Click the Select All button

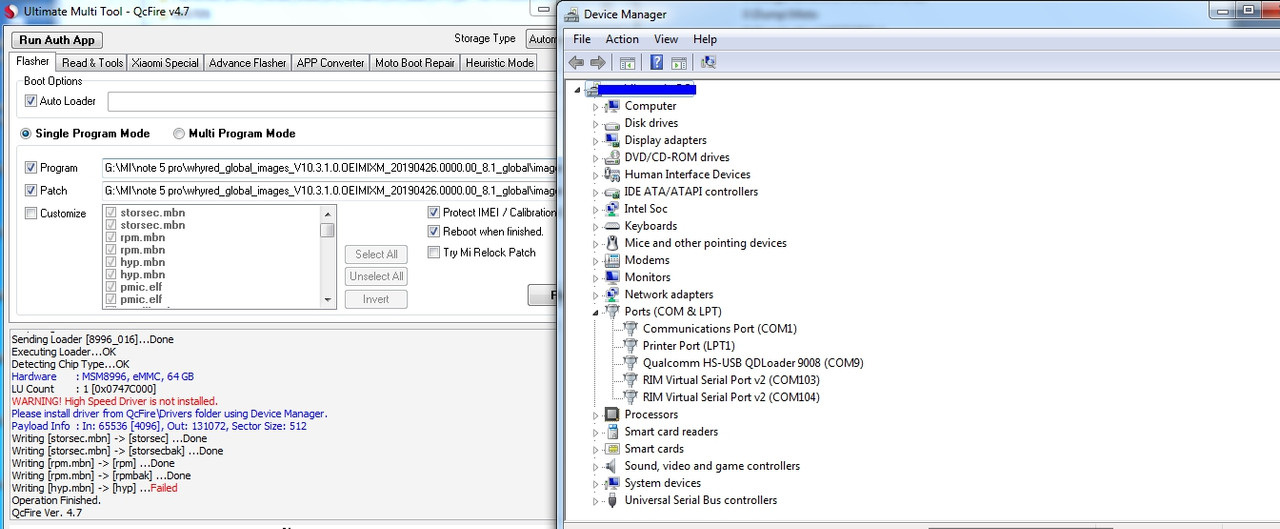[376, 254]
